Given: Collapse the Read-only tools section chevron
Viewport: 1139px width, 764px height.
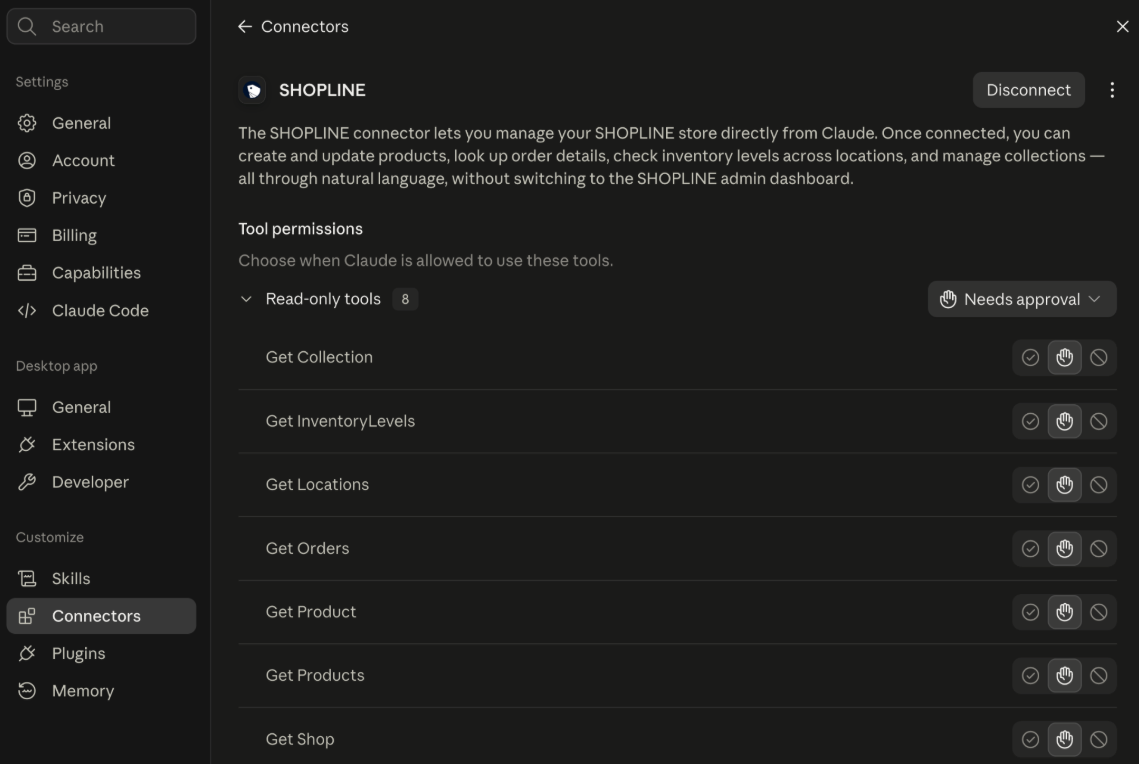Looking at the screenshot, I should (x=246, y=299).
